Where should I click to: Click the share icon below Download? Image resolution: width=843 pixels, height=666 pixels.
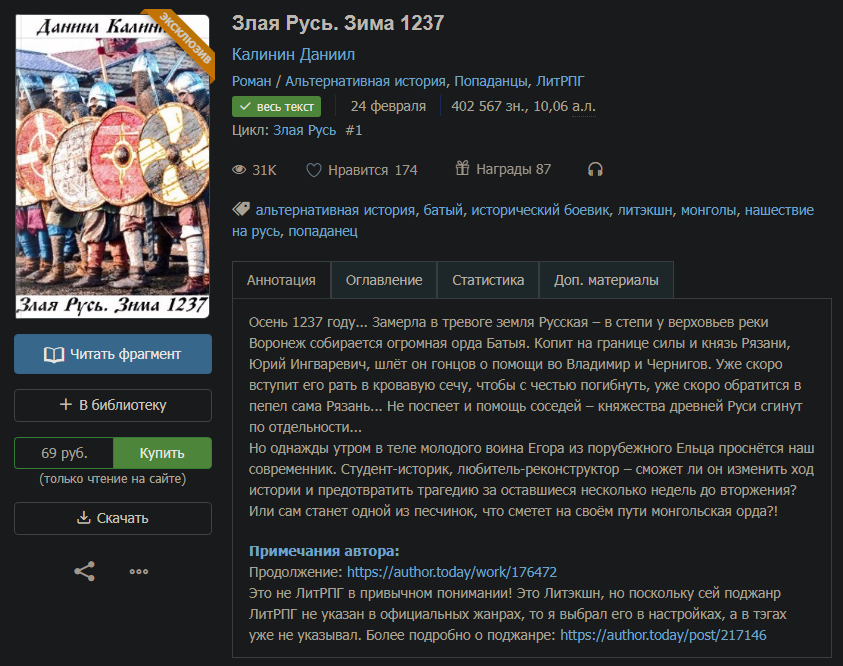[85, 572]
